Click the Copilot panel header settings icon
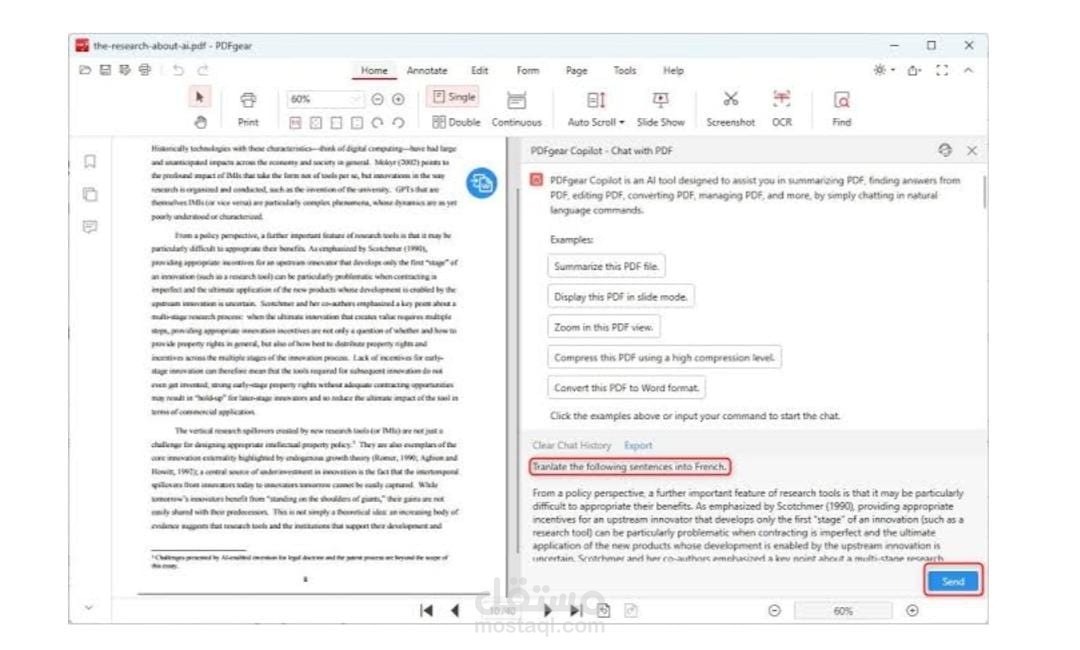Image resolution: width=1080 pixels, height=650 pixels. 945,150
